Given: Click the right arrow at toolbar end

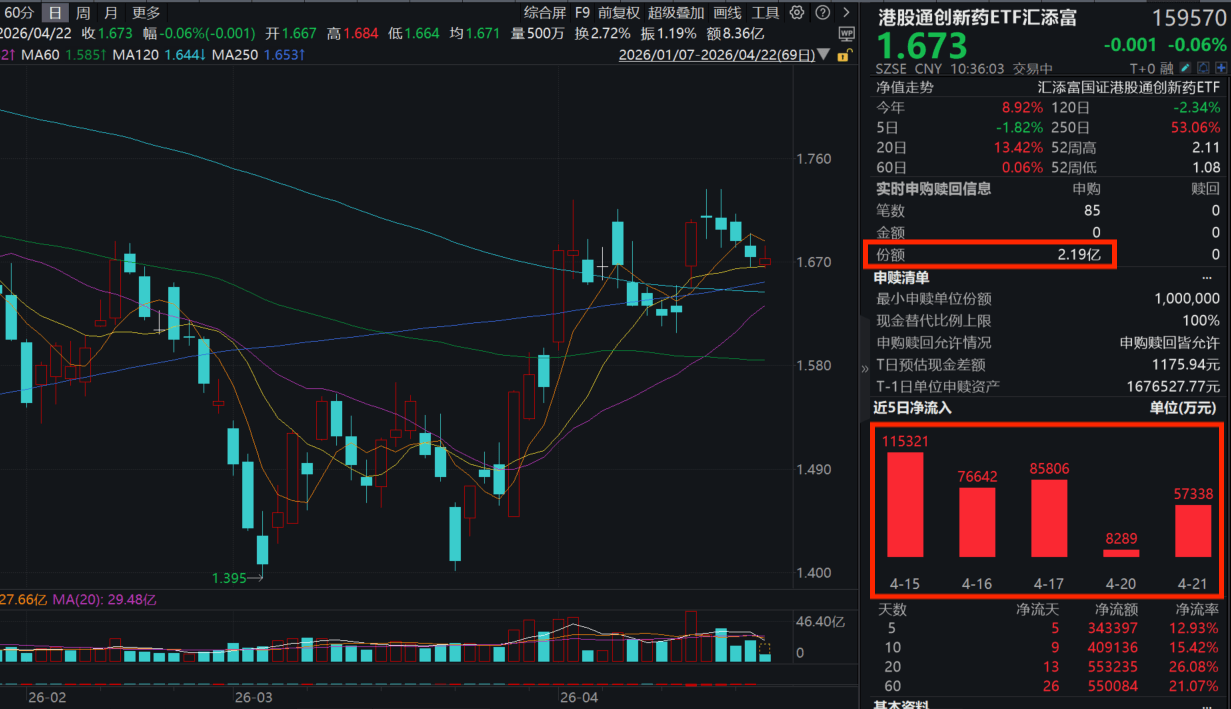Looking at the screenshot, I should [845, 13].
